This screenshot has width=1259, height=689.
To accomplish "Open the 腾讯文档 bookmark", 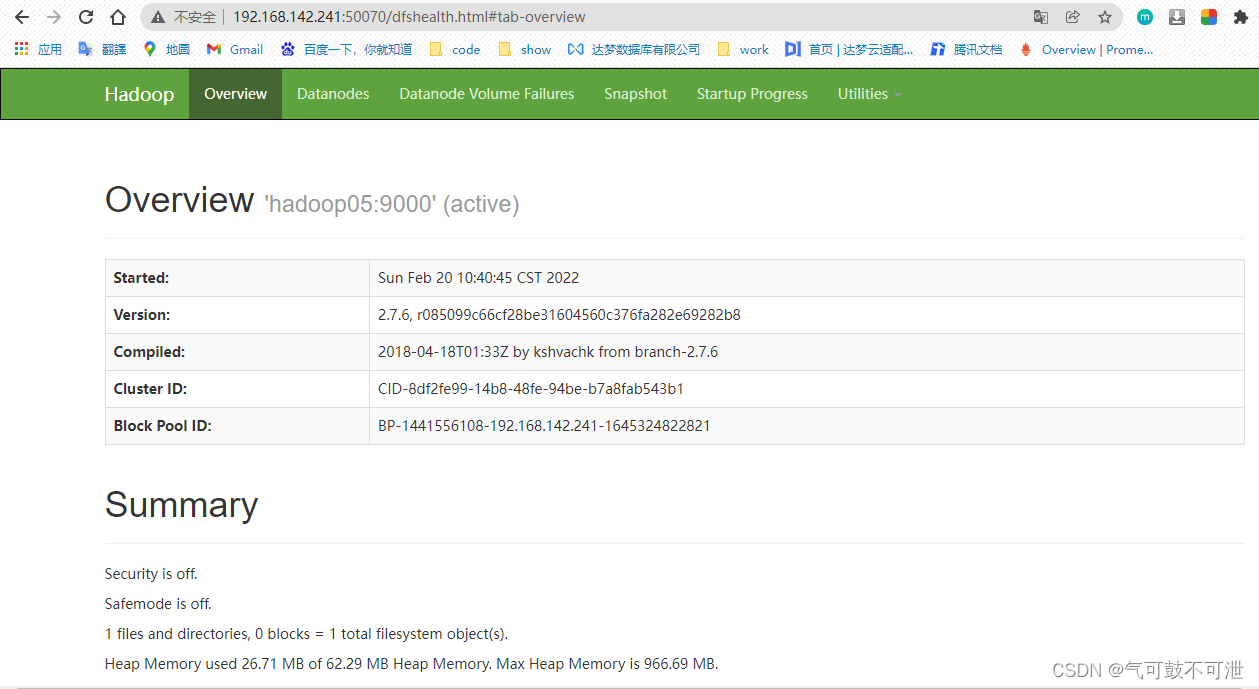I will point(966,49).
